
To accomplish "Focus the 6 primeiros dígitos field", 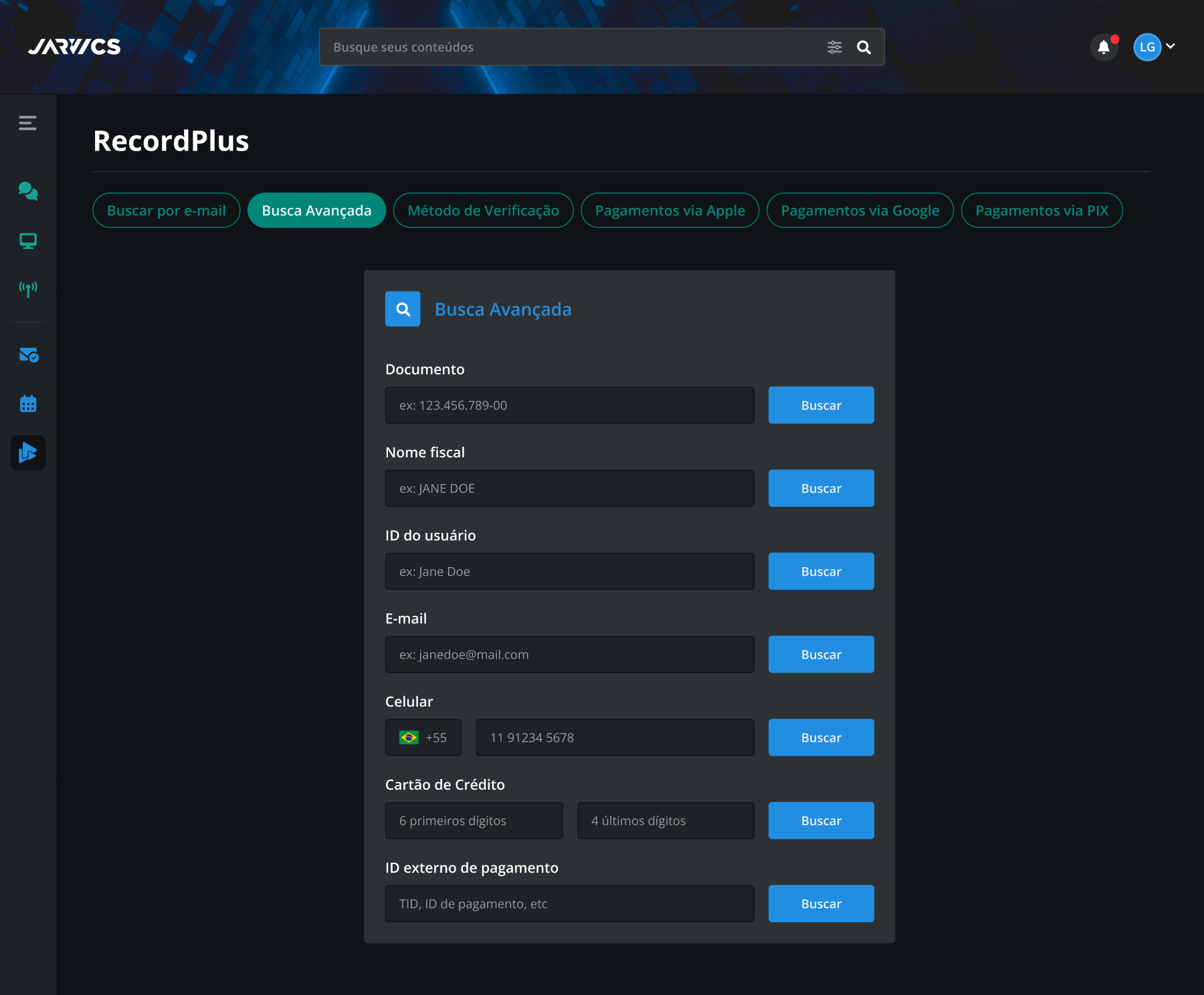I will [x=474, y=820].
